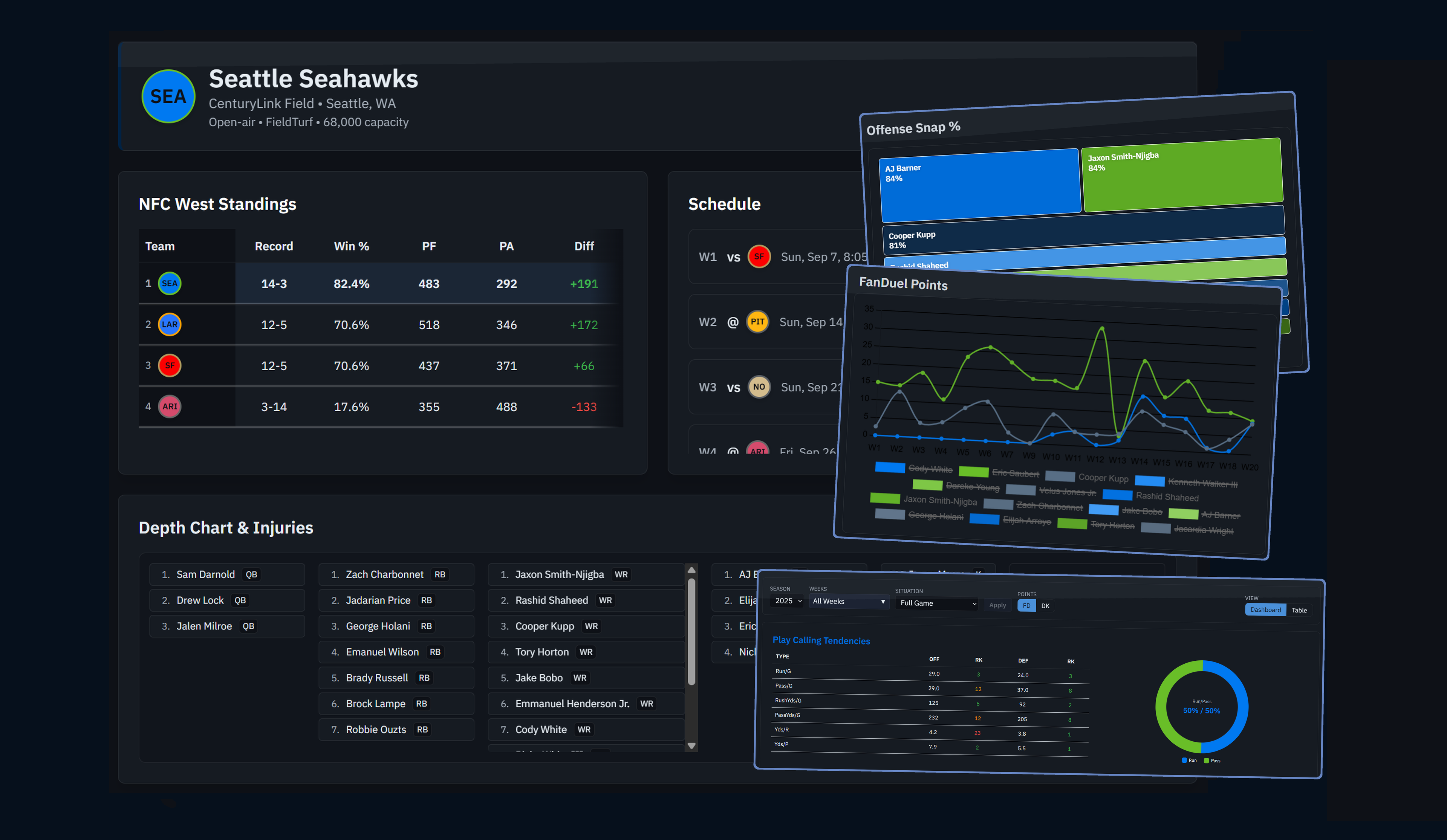Screen dimensions: 1447x840
Task: Select Robbie Ouzts RB in depth chart
Action: (396, 729)
